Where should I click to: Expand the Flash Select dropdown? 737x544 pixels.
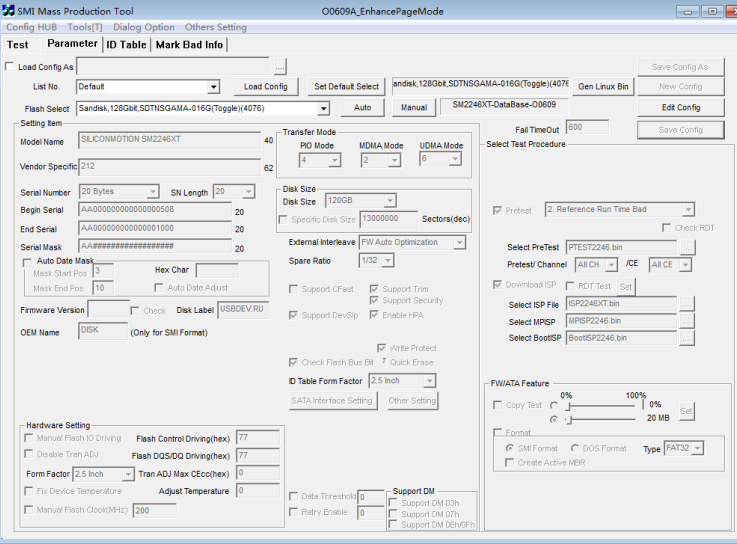[x=323, y=109]
